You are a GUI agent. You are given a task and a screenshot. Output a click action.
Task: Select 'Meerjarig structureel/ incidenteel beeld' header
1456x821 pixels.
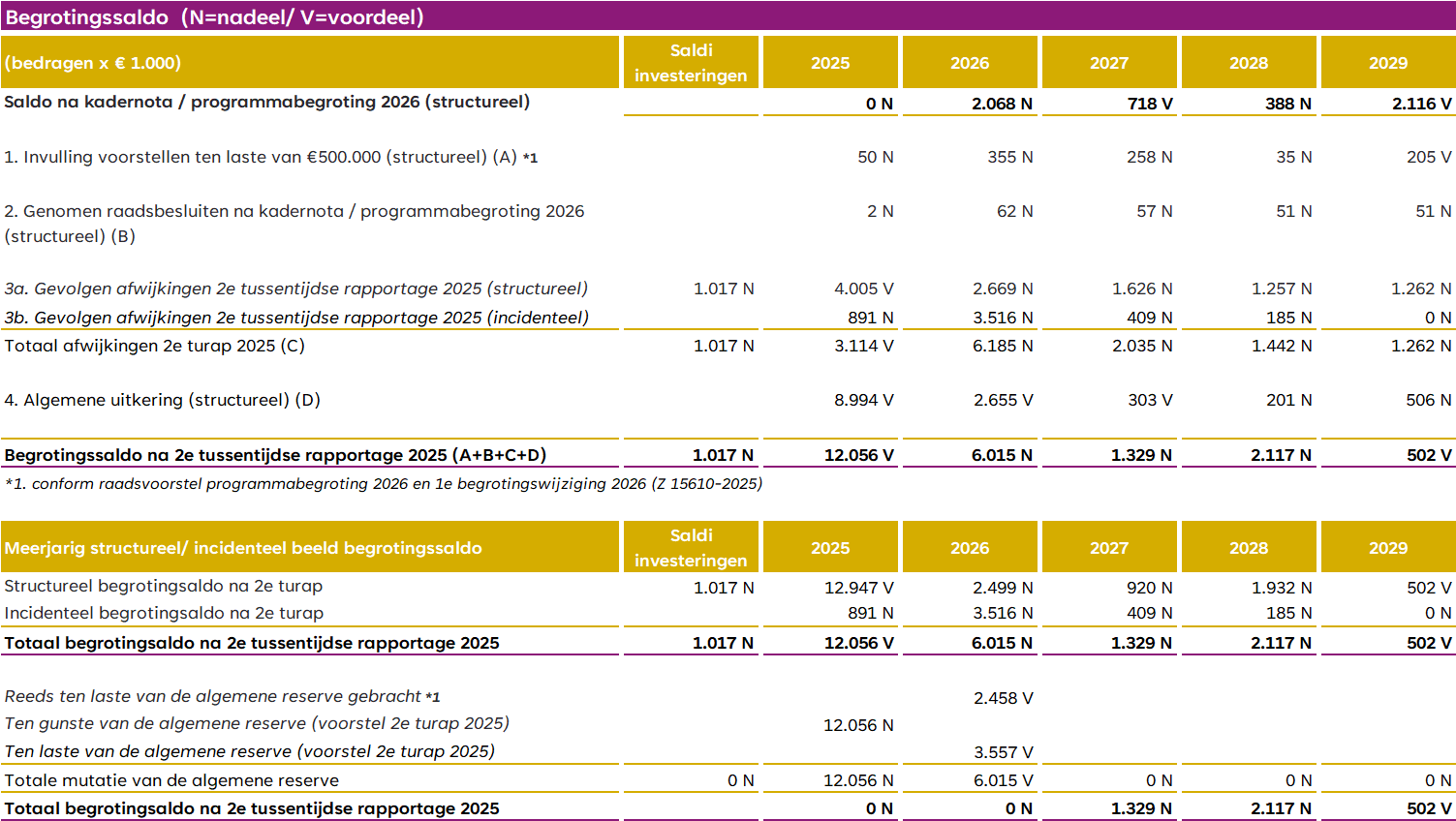pos(243,548)
